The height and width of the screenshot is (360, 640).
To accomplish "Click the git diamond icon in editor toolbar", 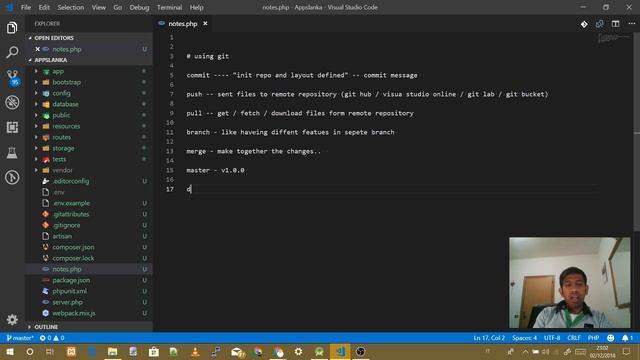I will point(584,24).
